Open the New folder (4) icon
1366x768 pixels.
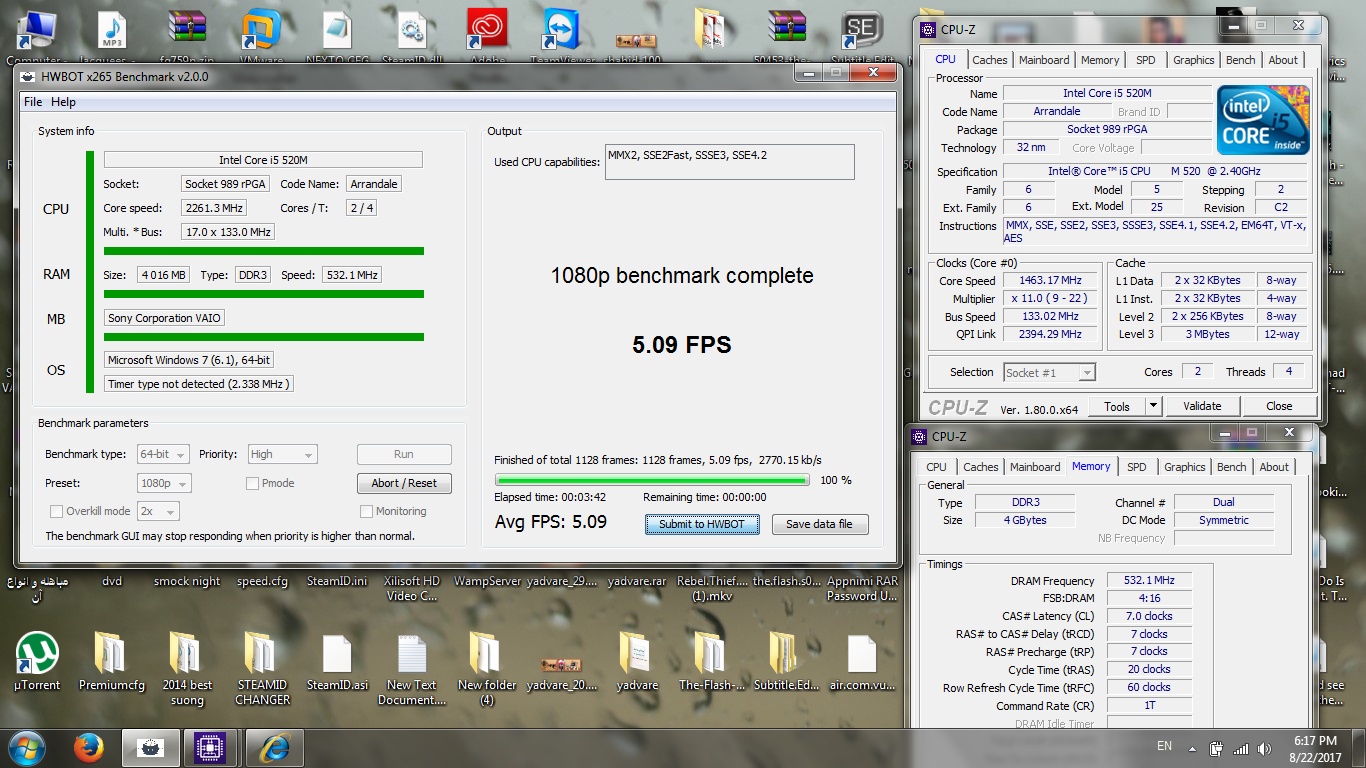487,668
